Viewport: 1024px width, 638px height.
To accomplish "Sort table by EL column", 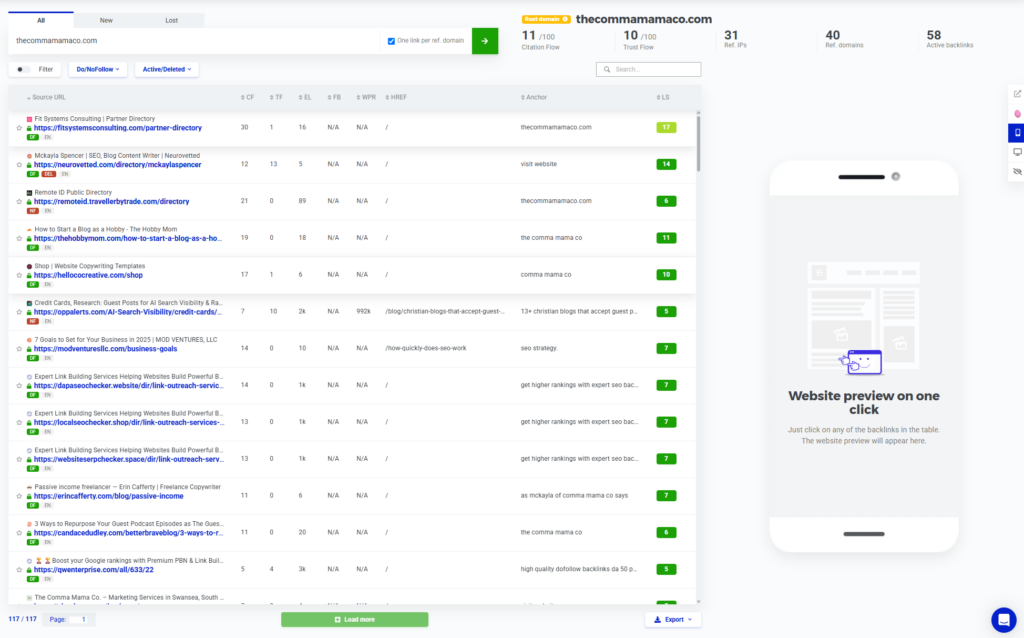I will point(305,97).
